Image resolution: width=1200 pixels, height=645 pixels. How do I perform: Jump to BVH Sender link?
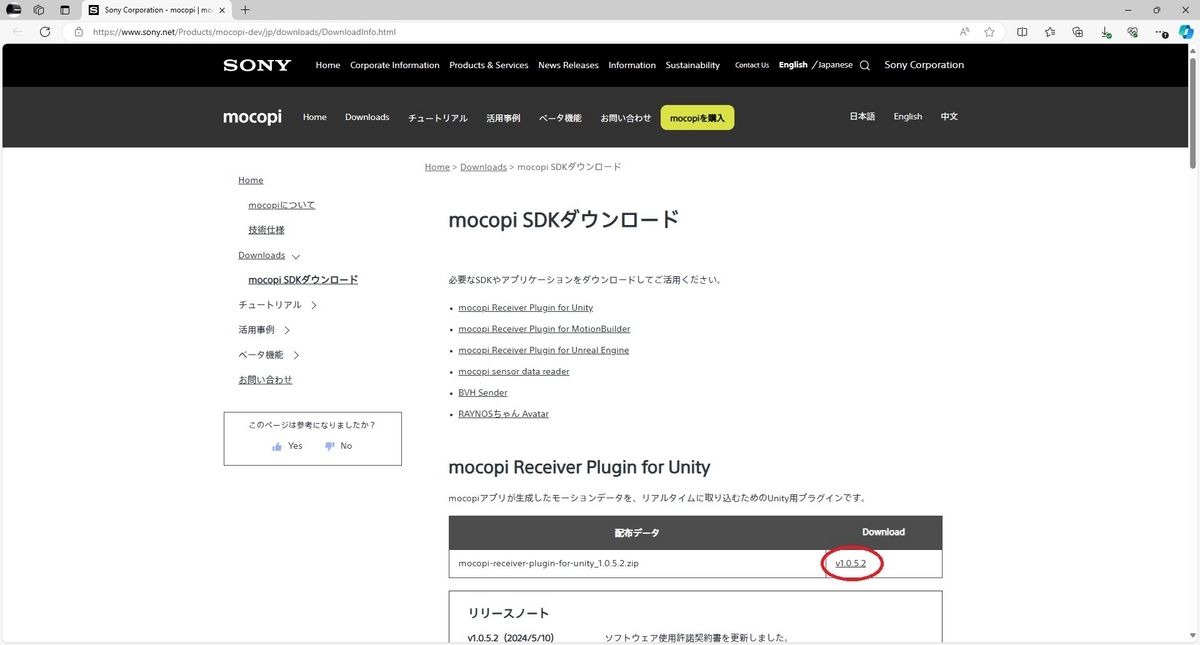point(482,393)
